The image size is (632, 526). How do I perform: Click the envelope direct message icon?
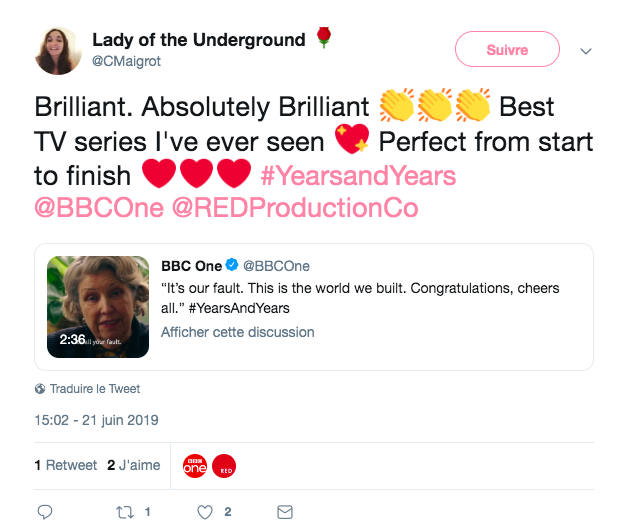[285, 512]
